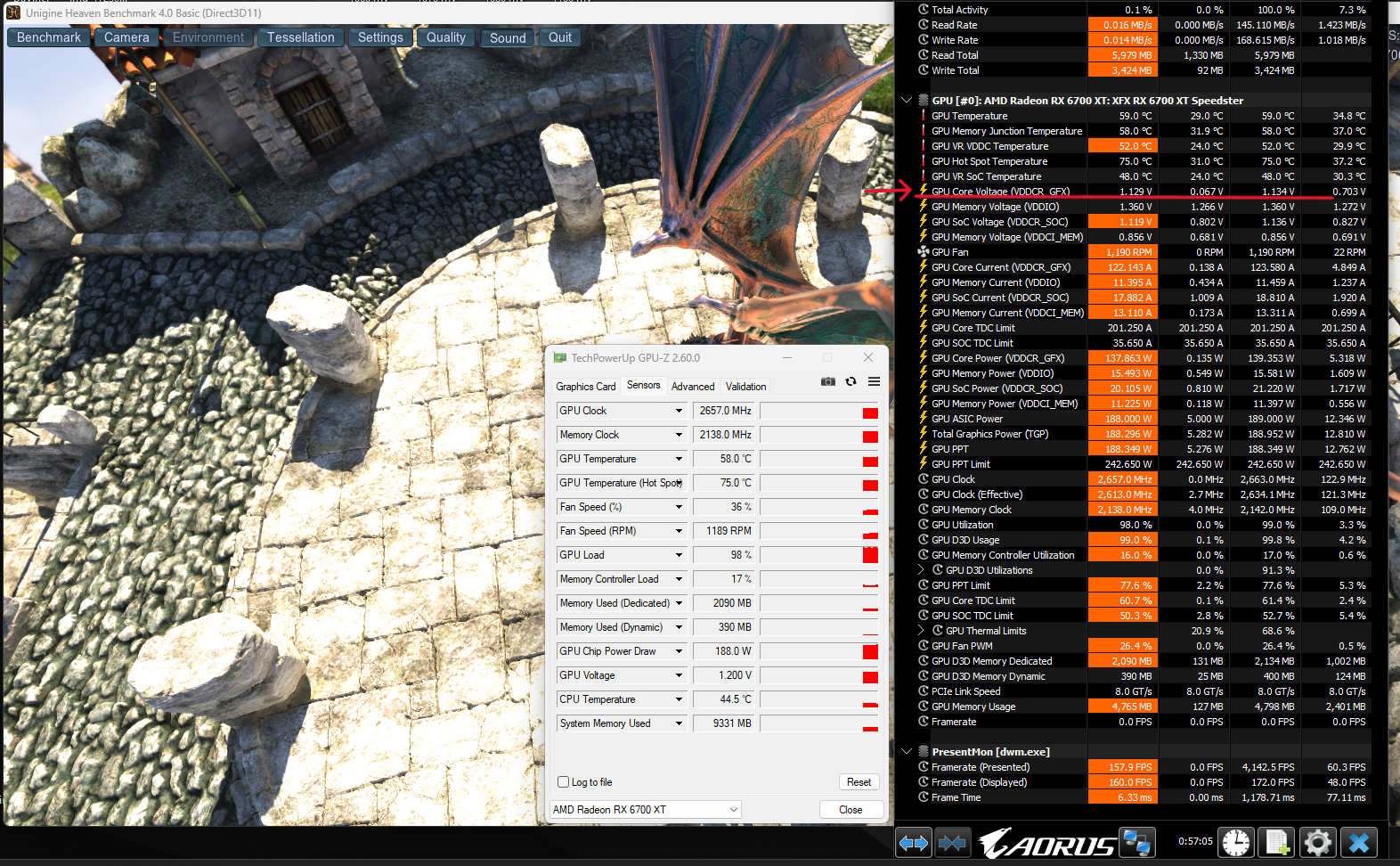Open the GPU-Z hamburger menu
Image resolution: width=1400 pixels, height=866 pixels.
click(874, 381)
